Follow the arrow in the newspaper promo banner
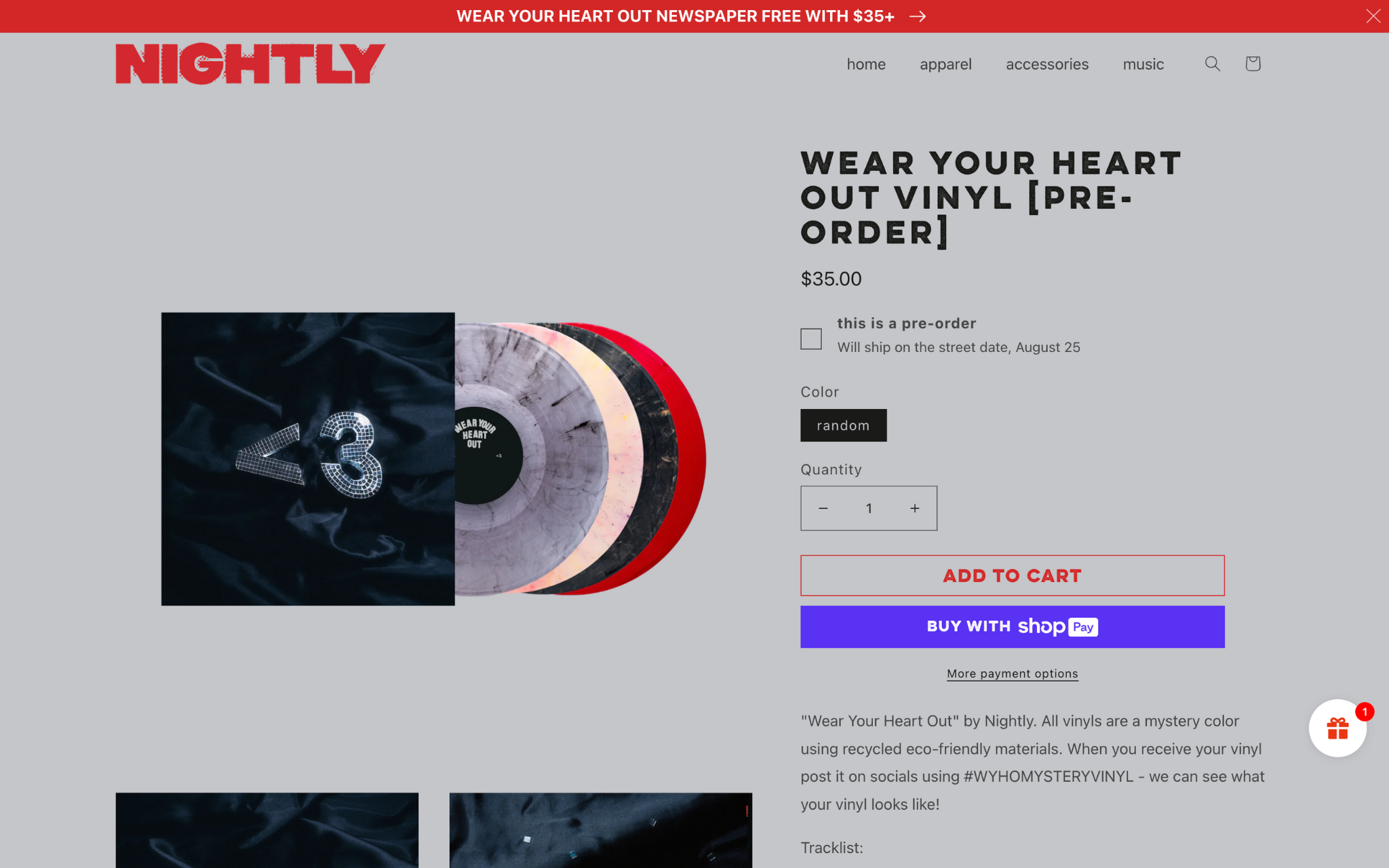Image resolution: width=1389 pixels, height=868 pixels. 918,16
